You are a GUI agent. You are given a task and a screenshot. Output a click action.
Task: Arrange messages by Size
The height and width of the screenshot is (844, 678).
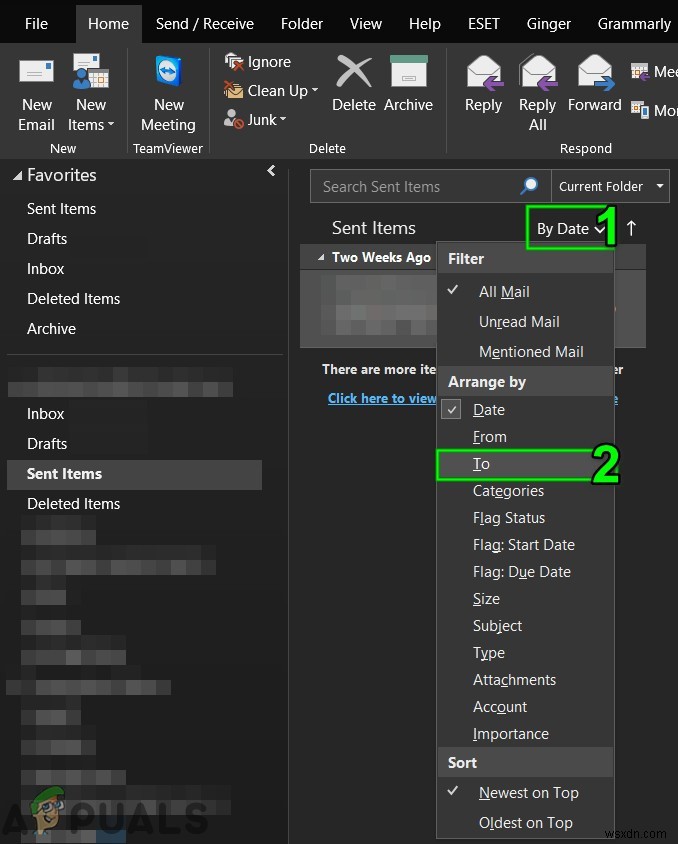525,599
